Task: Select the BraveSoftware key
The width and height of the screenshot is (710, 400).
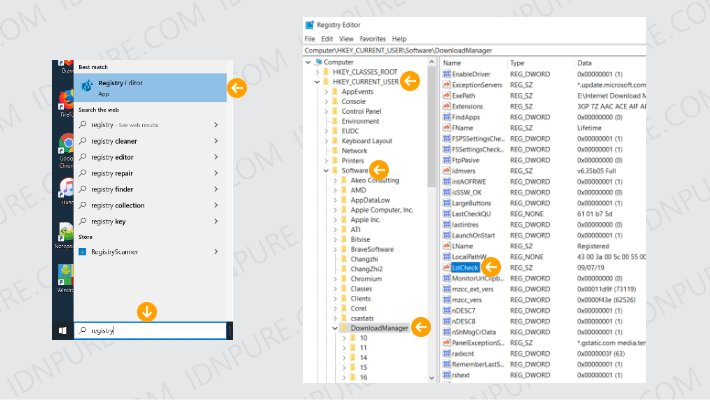Action: (372, 250)
